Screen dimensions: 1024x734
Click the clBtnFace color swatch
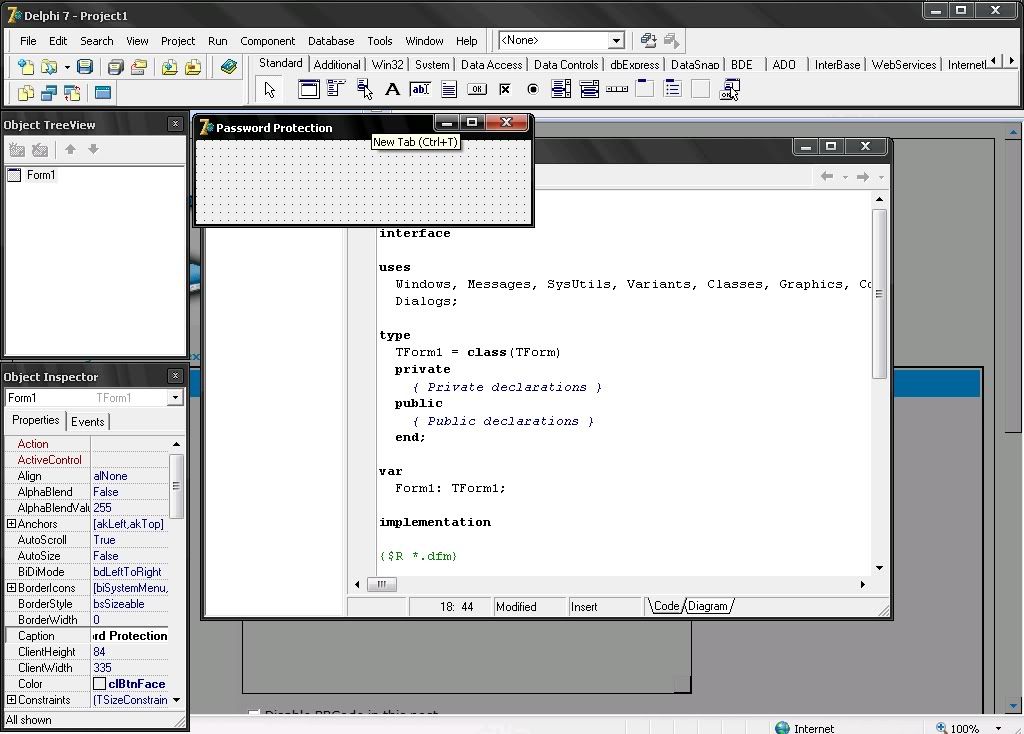[99, 684]
